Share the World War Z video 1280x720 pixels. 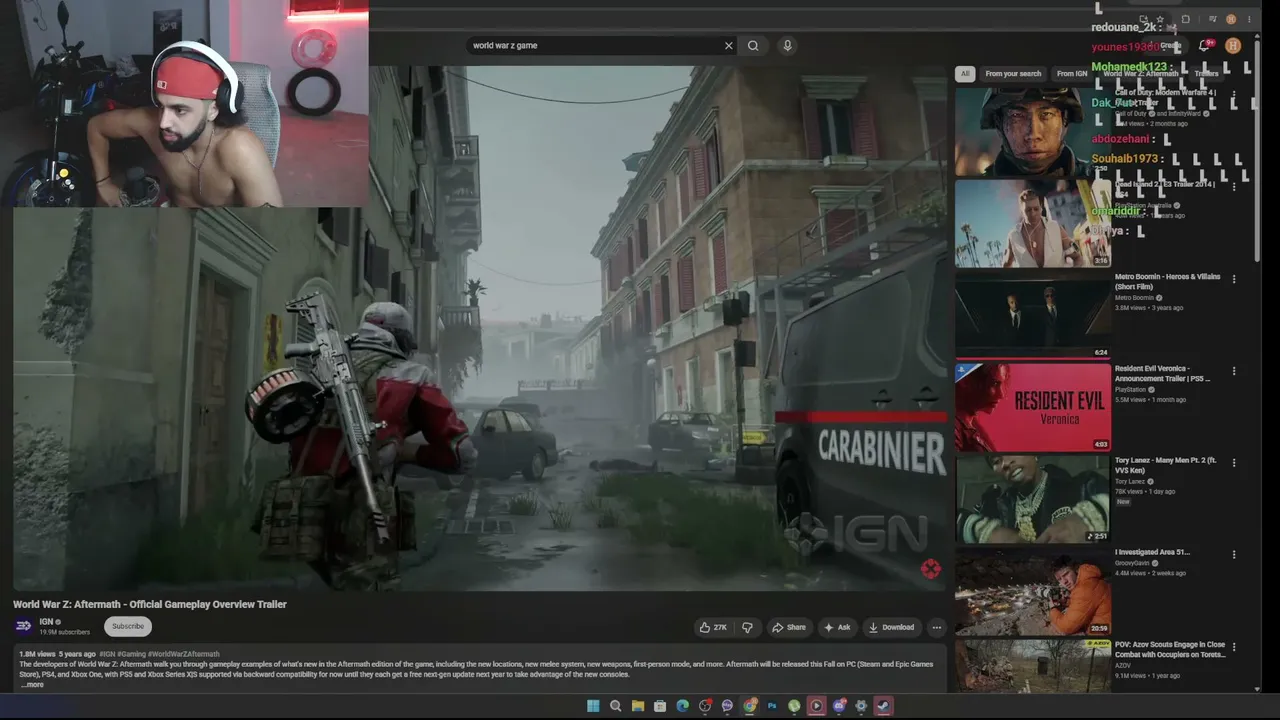click(x=789, y=627)
